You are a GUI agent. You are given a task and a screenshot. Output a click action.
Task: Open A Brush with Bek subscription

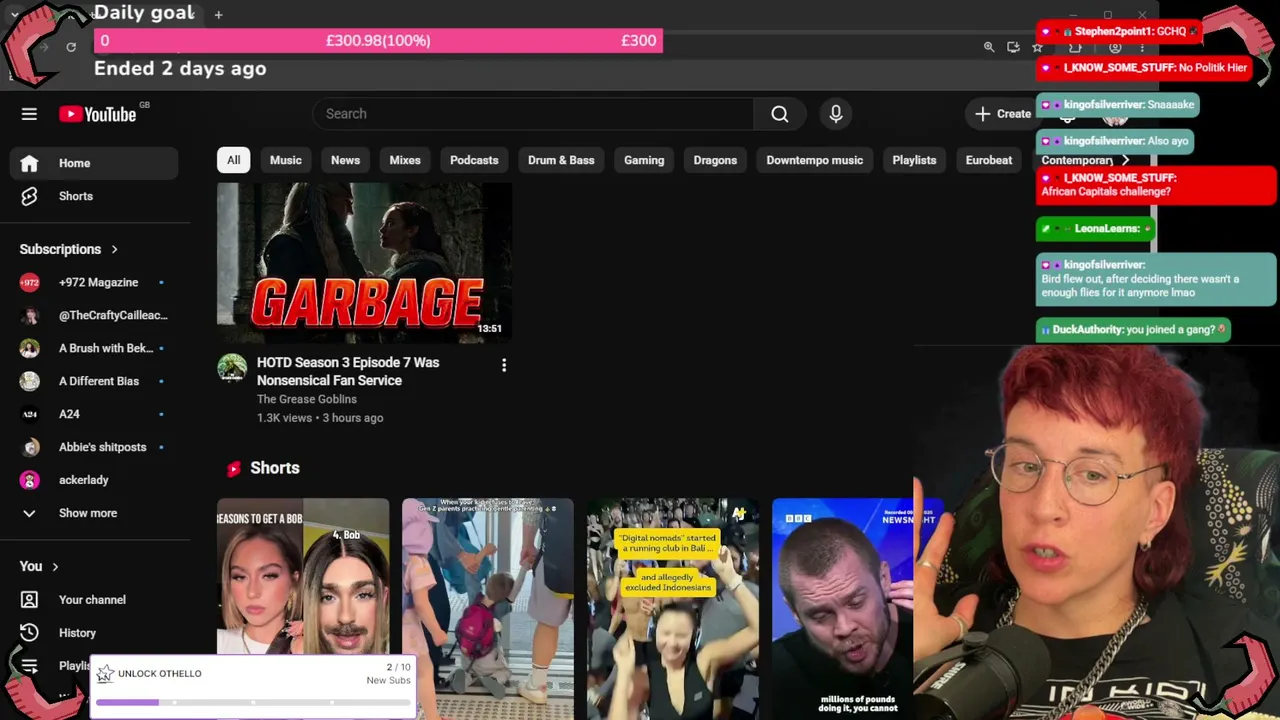coord(94,348)
